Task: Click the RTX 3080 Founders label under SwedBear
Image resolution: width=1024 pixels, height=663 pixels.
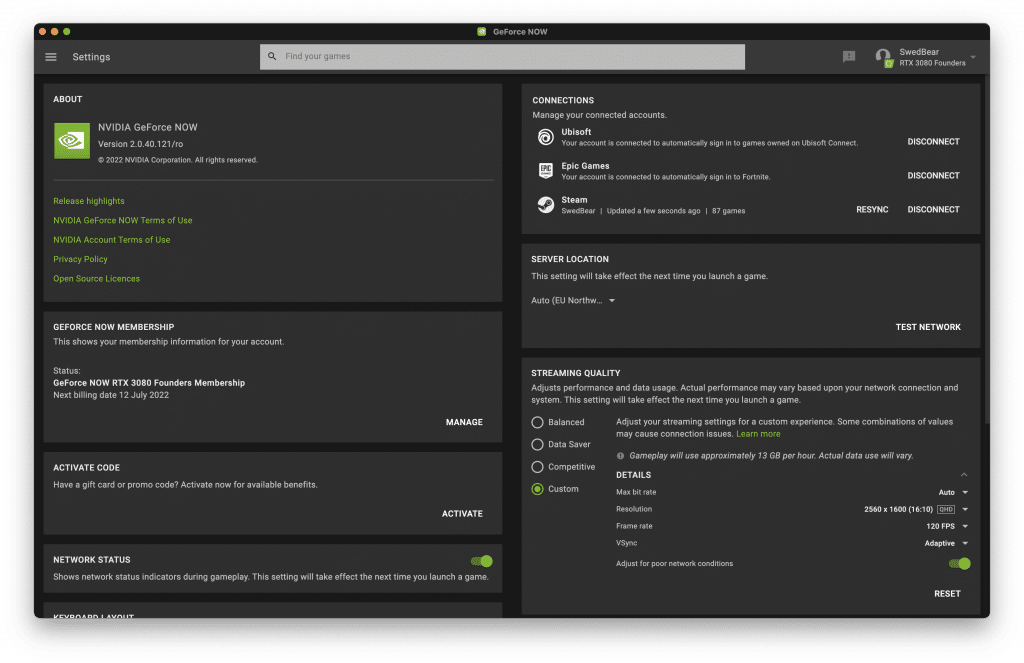Action: coord(932,63)
